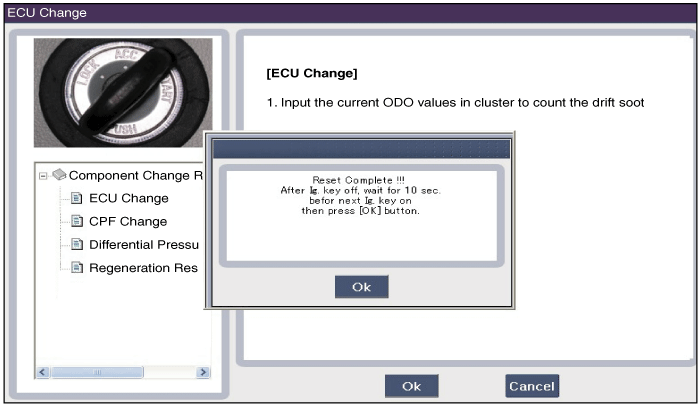Click the ECU Change document icon
The width and height of the screenshot is (700, 406).
[77, 198]
